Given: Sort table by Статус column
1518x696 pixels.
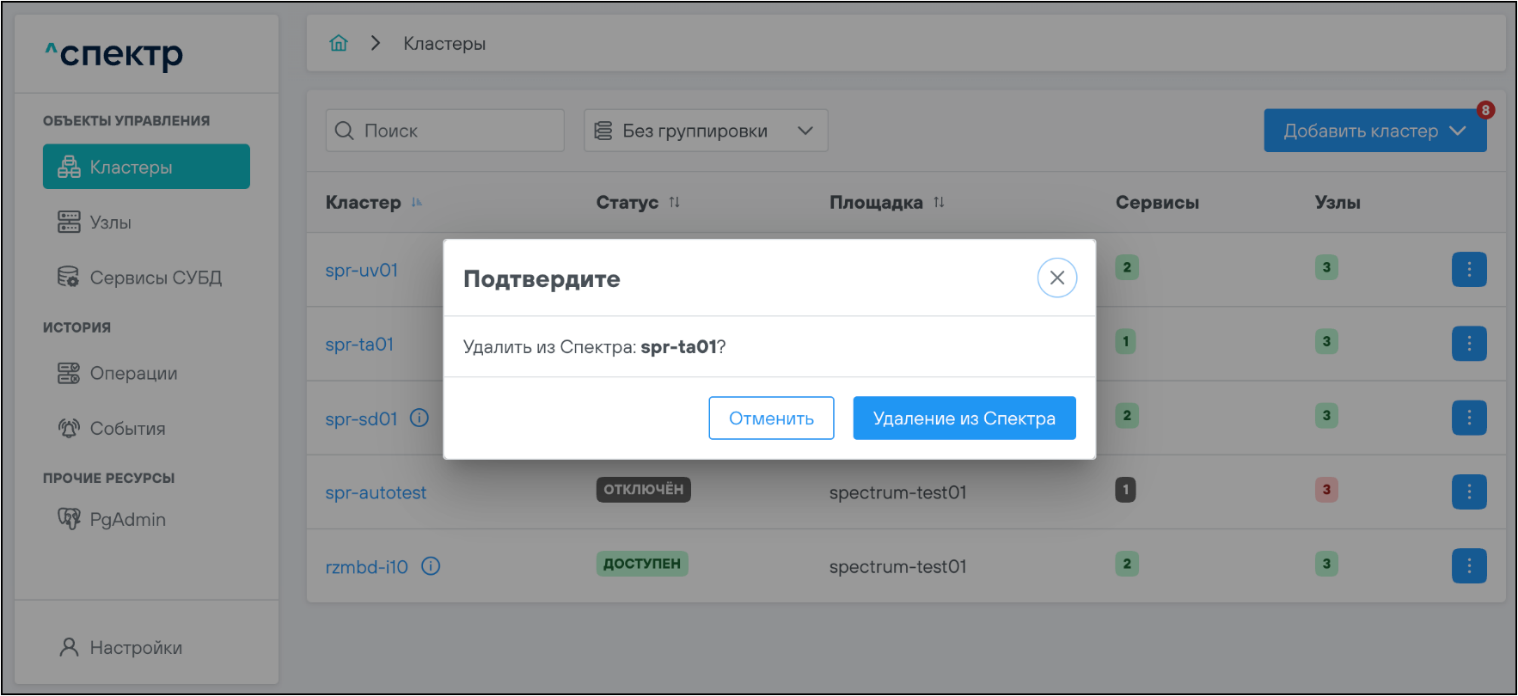Looking at the screenshot, I should 674,203.
